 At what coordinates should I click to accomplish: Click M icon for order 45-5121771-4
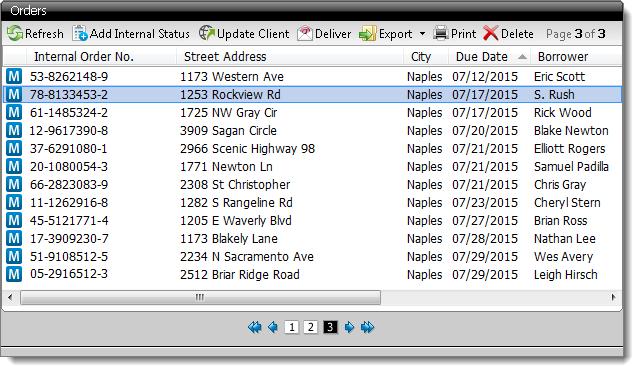coord(14,220)
